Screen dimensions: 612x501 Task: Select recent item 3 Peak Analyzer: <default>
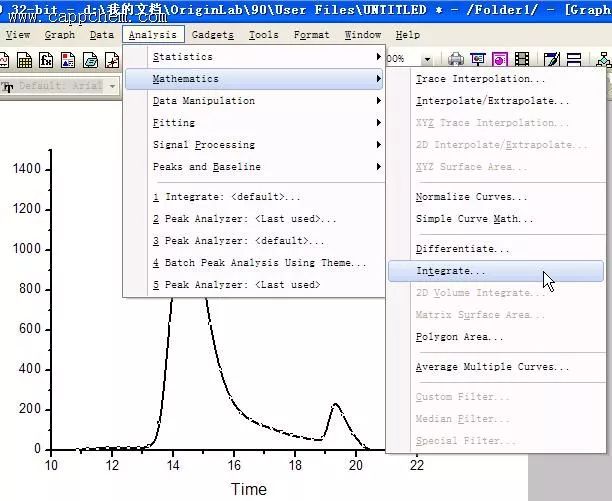pyautogui.click(x=254, y=241)
